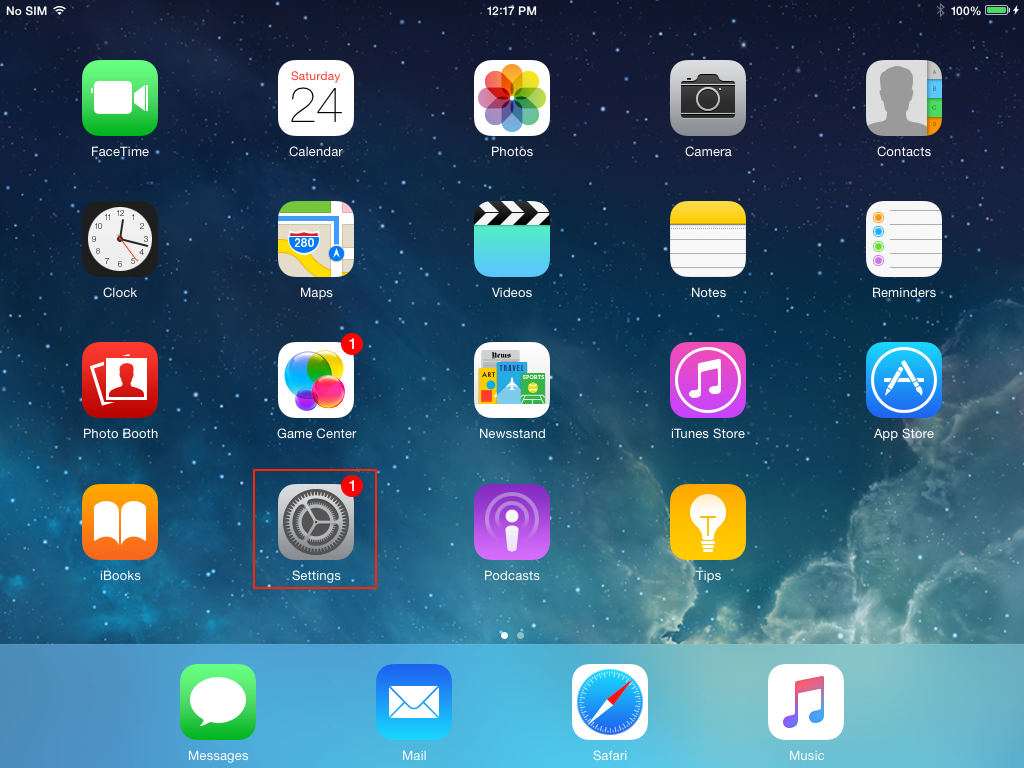This screenshot has height=768, width=1024.
Task: Launch the Photos app
Action: [x=512, y=98]
